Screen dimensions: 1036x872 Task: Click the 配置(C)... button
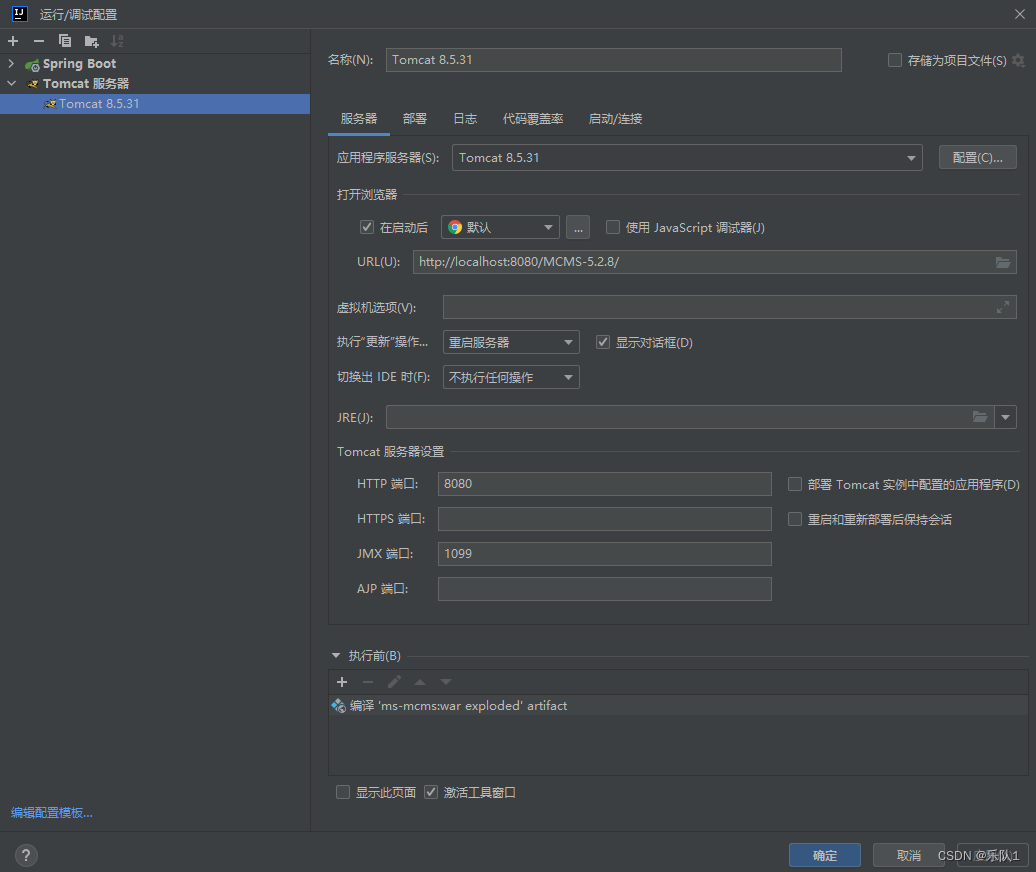[x=977, y=157]
